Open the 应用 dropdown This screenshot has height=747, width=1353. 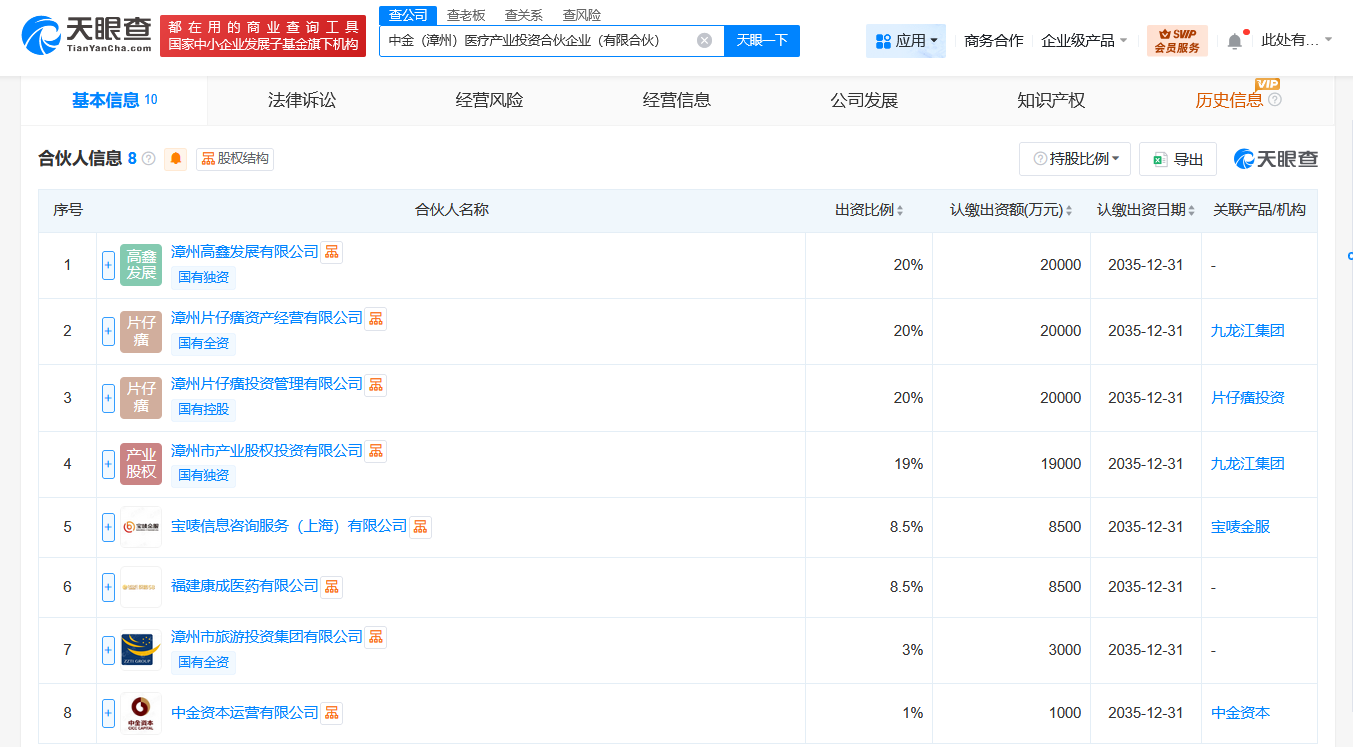click(x=906, y=41)
